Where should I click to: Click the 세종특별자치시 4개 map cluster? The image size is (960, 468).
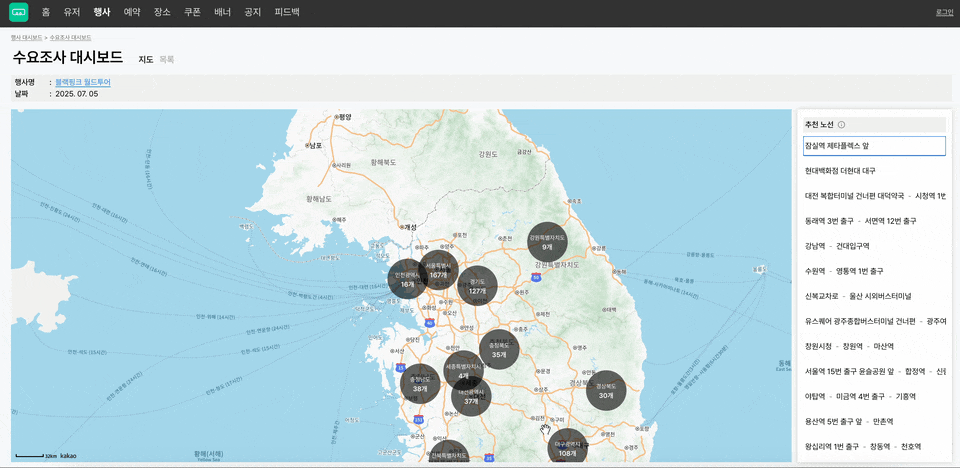point(463,371)
